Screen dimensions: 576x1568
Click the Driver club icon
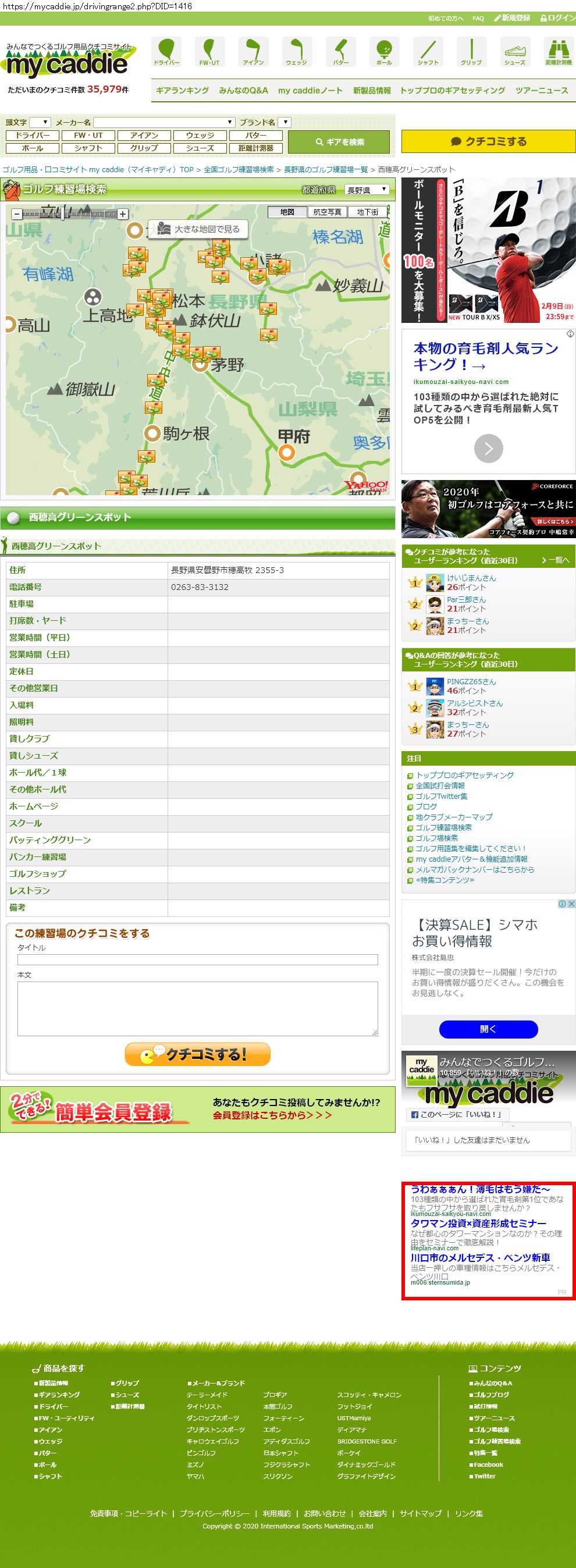point(166,51)
